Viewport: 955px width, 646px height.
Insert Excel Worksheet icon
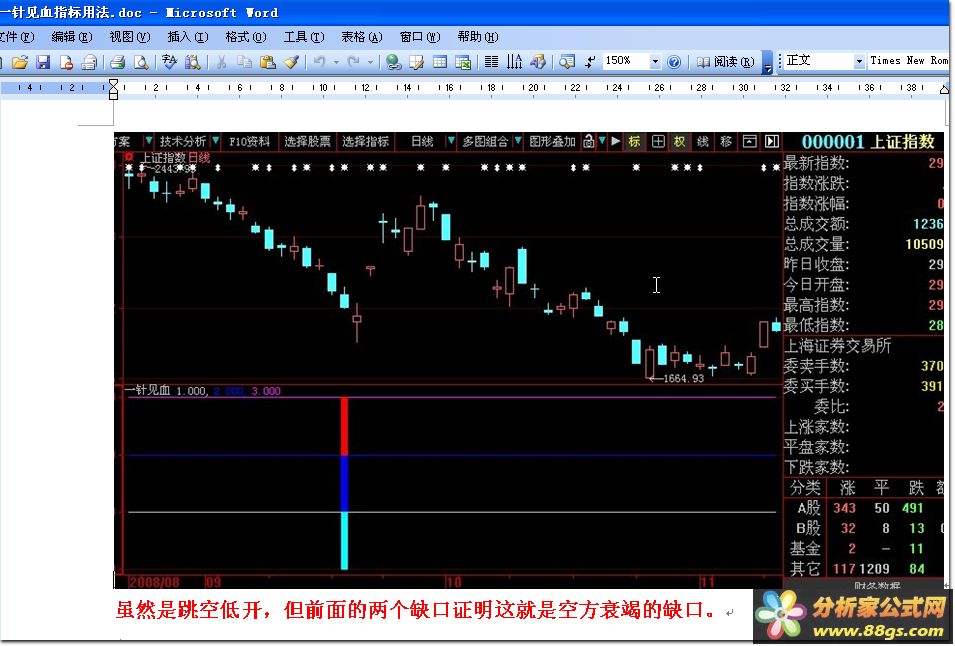[463, 61]
